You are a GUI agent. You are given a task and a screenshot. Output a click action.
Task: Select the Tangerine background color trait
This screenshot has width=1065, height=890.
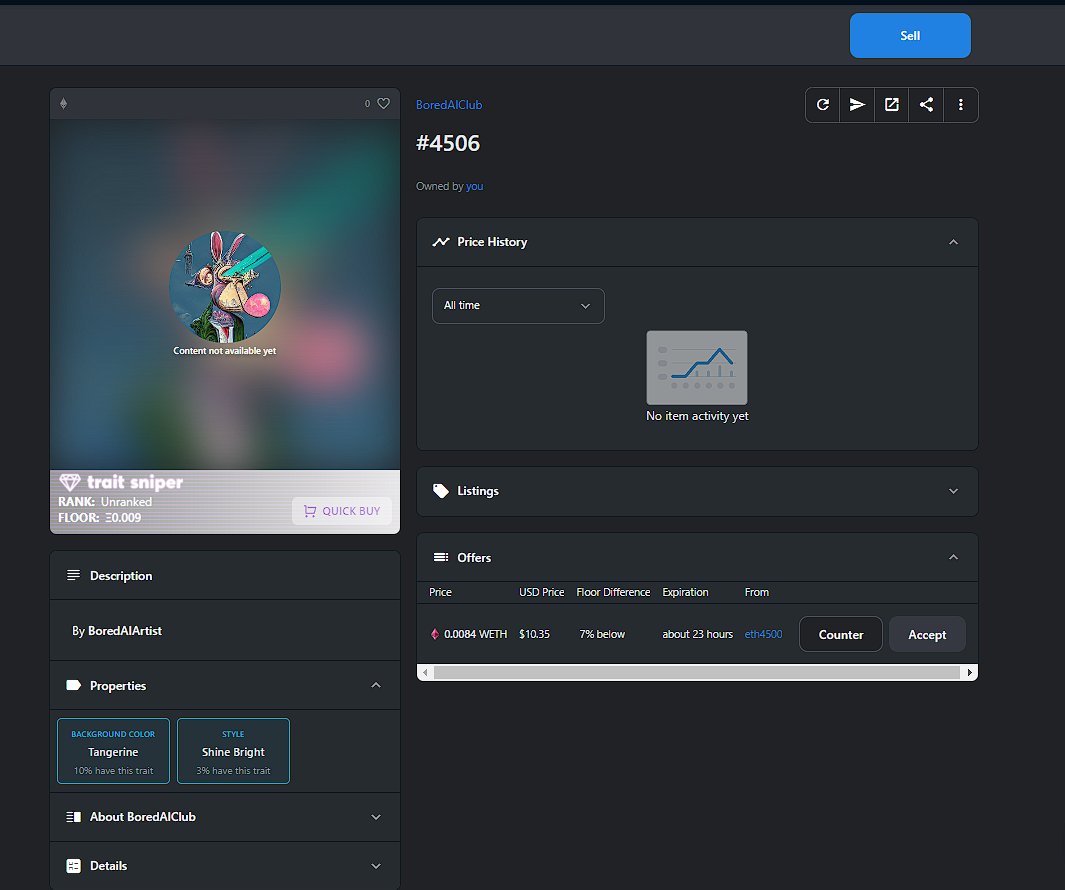113,751
